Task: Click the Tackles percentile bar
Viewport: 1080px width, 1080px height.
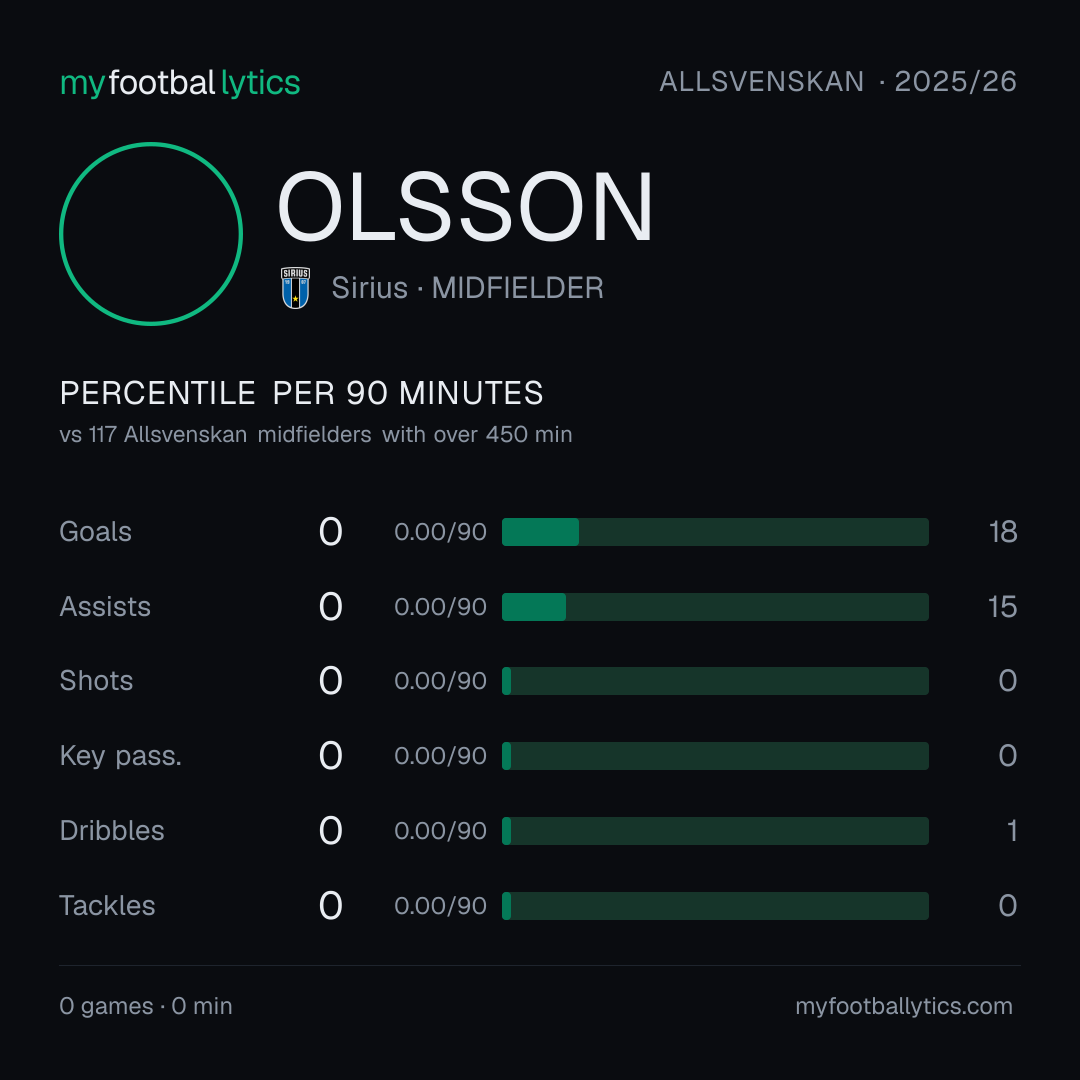Action: click(715, 906)
